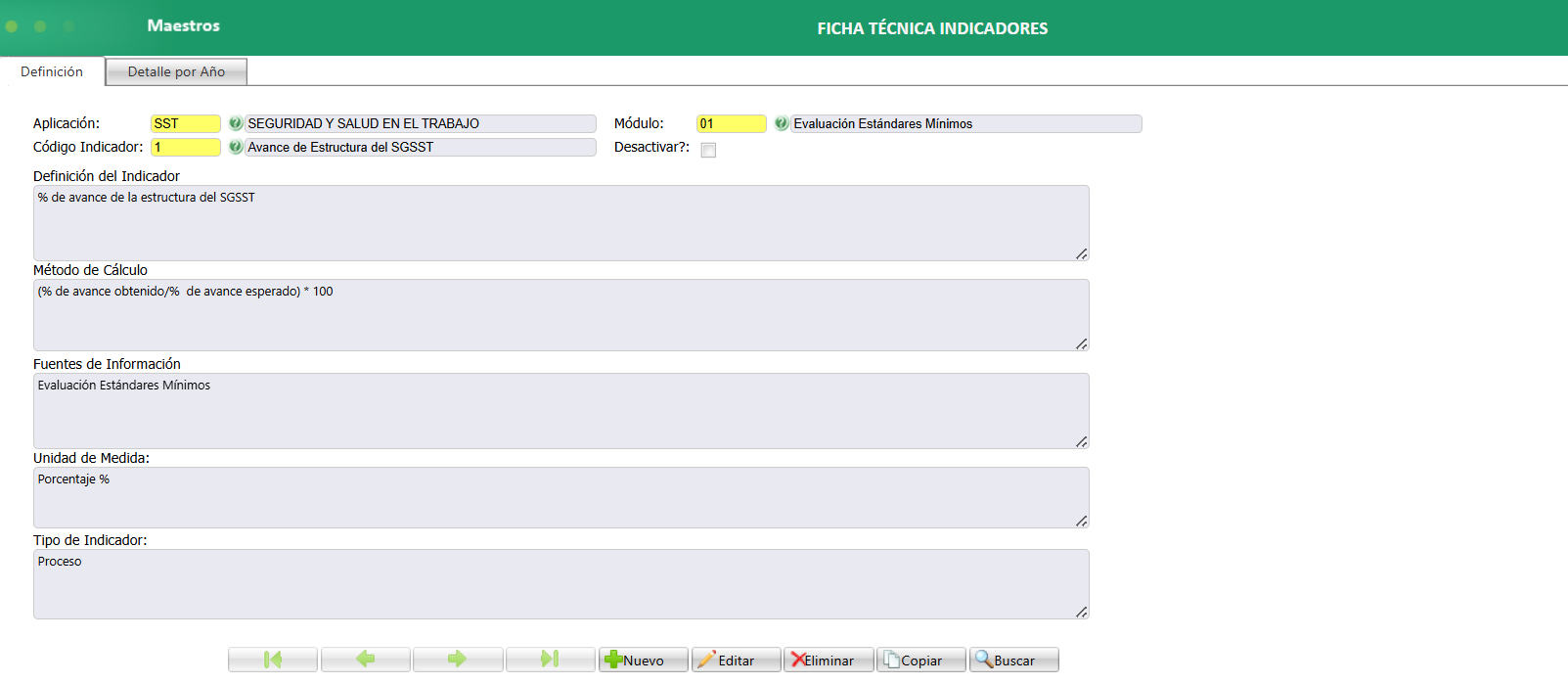Click the SEGURIDAD Y SALUD EN EL TRABAJO field
This screenshot has height=684, width=1568.
(x=421, y=123)
